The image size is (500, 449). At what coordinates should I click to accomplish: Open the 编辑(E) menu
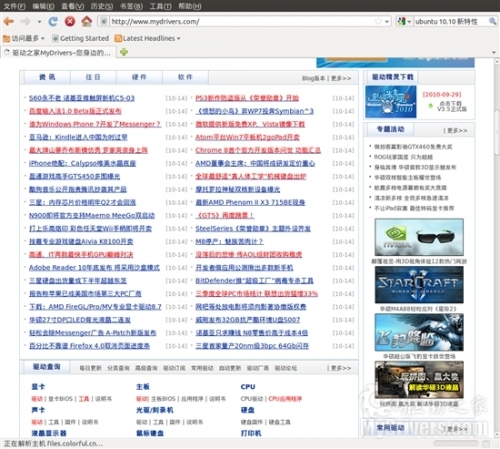point(43,6)
